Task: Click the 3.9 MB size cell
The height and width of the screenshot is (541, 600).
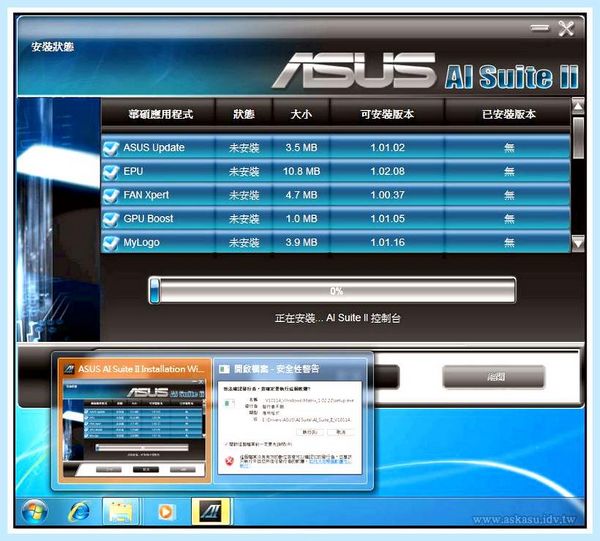Action: [x=302, y=243]
